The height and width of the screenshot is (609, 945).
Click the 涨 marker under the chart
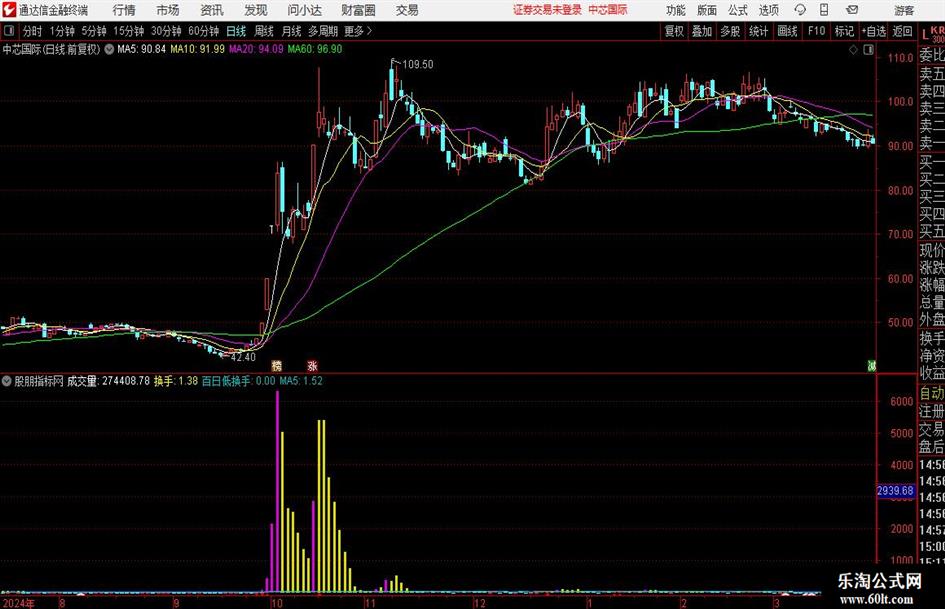pos(312,365)
